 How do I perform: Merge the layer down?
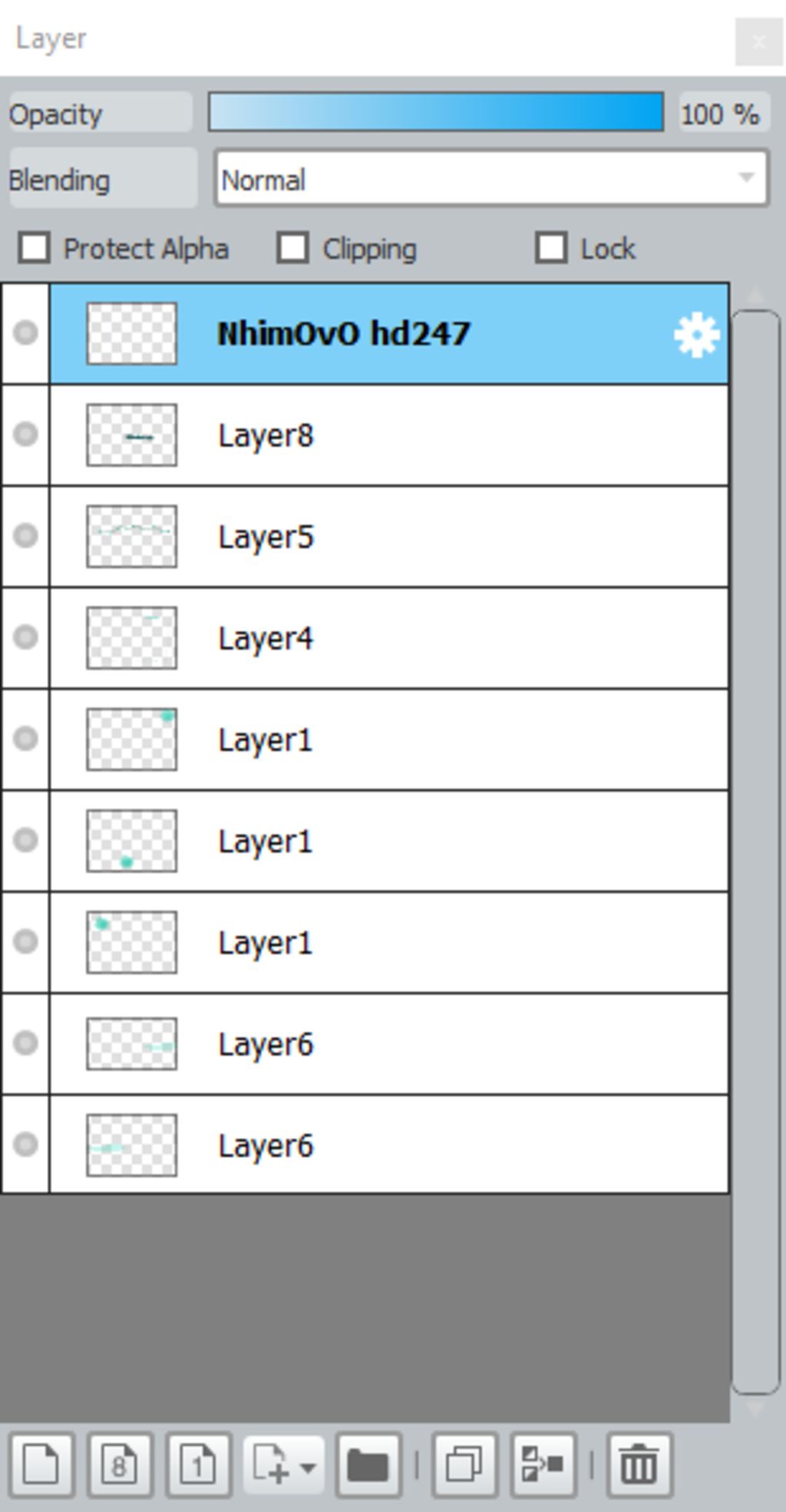point(543,1464)
